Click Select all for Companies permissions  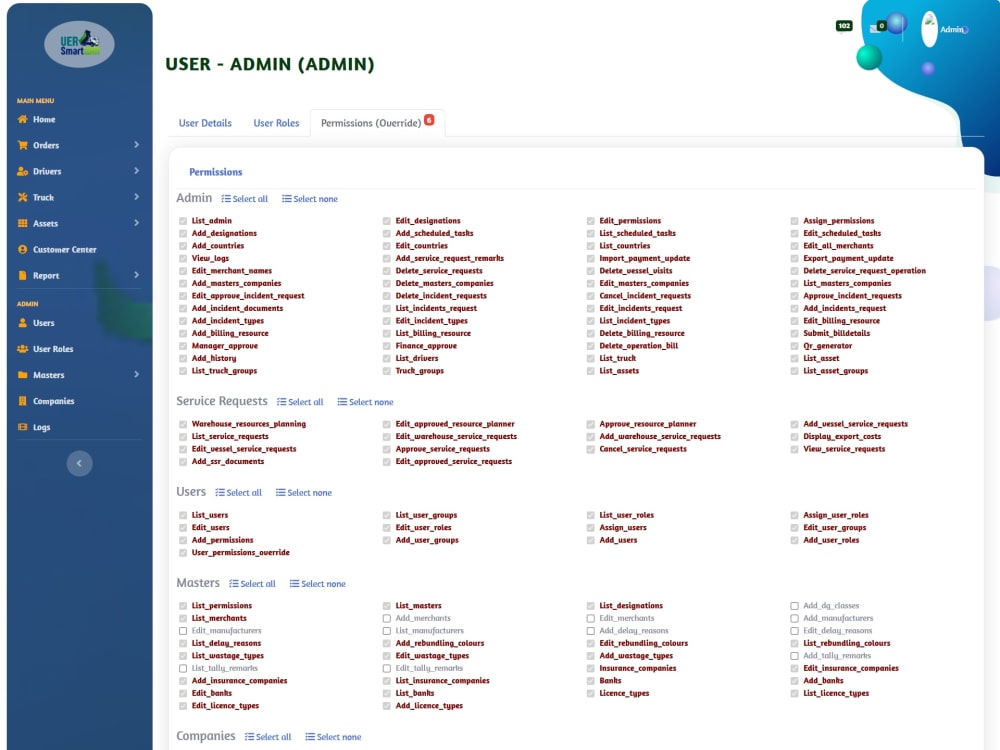coord(268,737)
